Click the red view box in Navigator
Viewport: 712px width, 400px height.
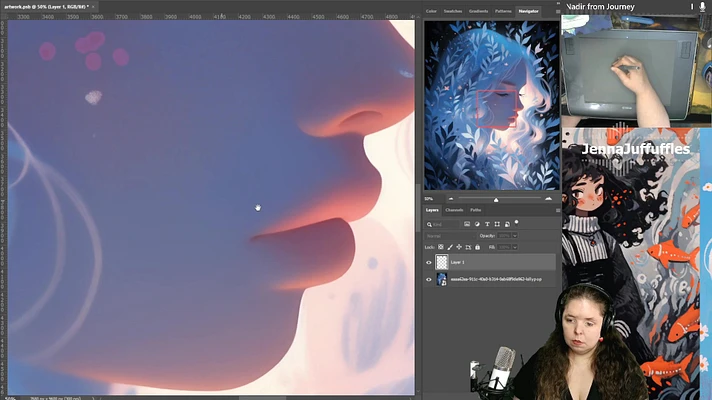(x=497, y=108)
